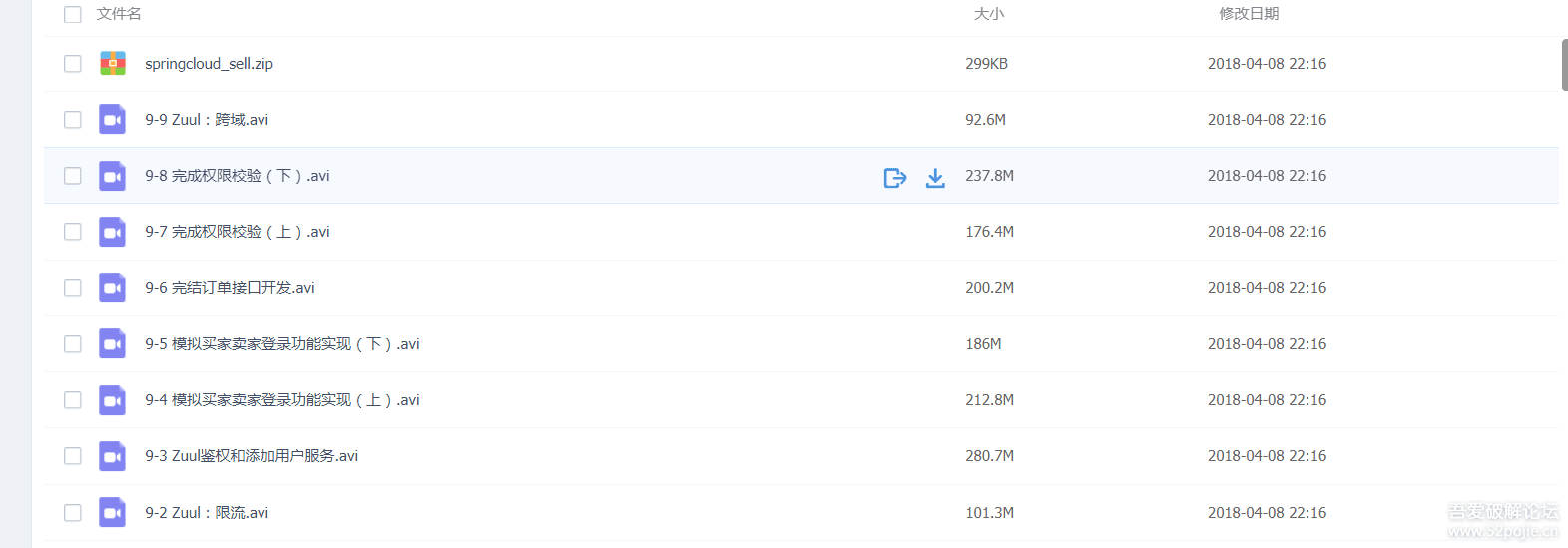Check the box for 9-3 Zuul鉴权和添加用户服务.avi
Screen dimensions: 1568x548
coord(73,455)
